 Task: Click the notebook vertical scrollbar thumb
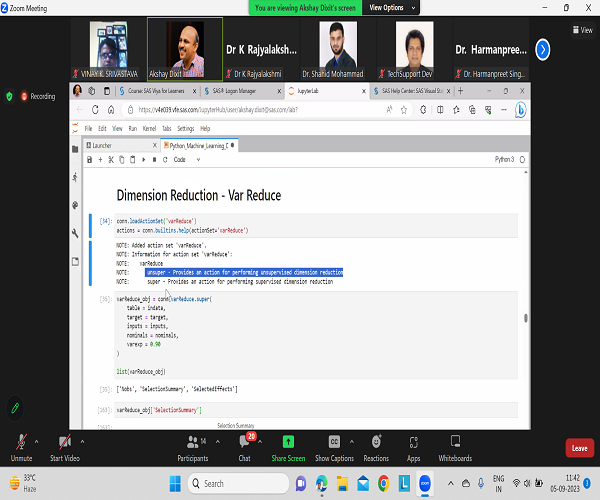(525, 318)
